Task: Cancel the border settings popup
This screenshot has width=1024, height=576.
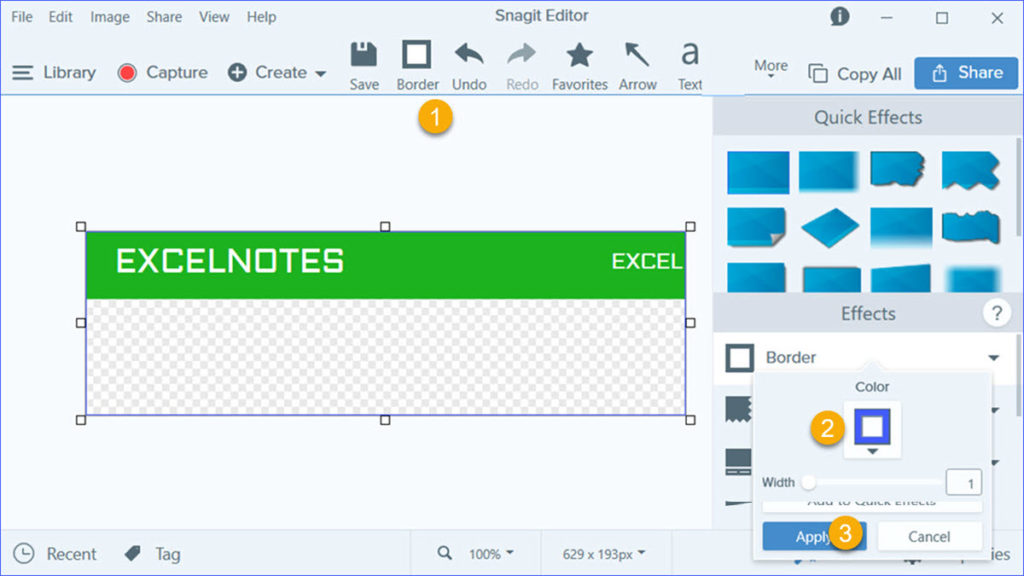Action: click(x=929, y=536)
